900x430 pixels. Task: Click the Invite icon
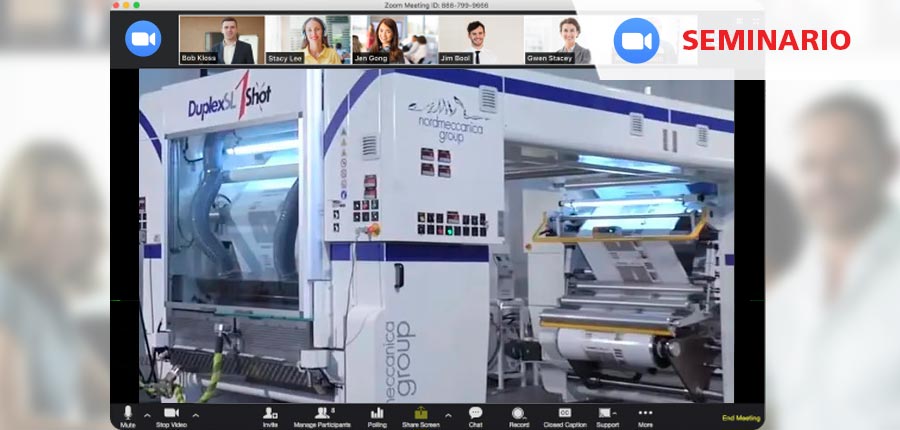click(270, 414)
